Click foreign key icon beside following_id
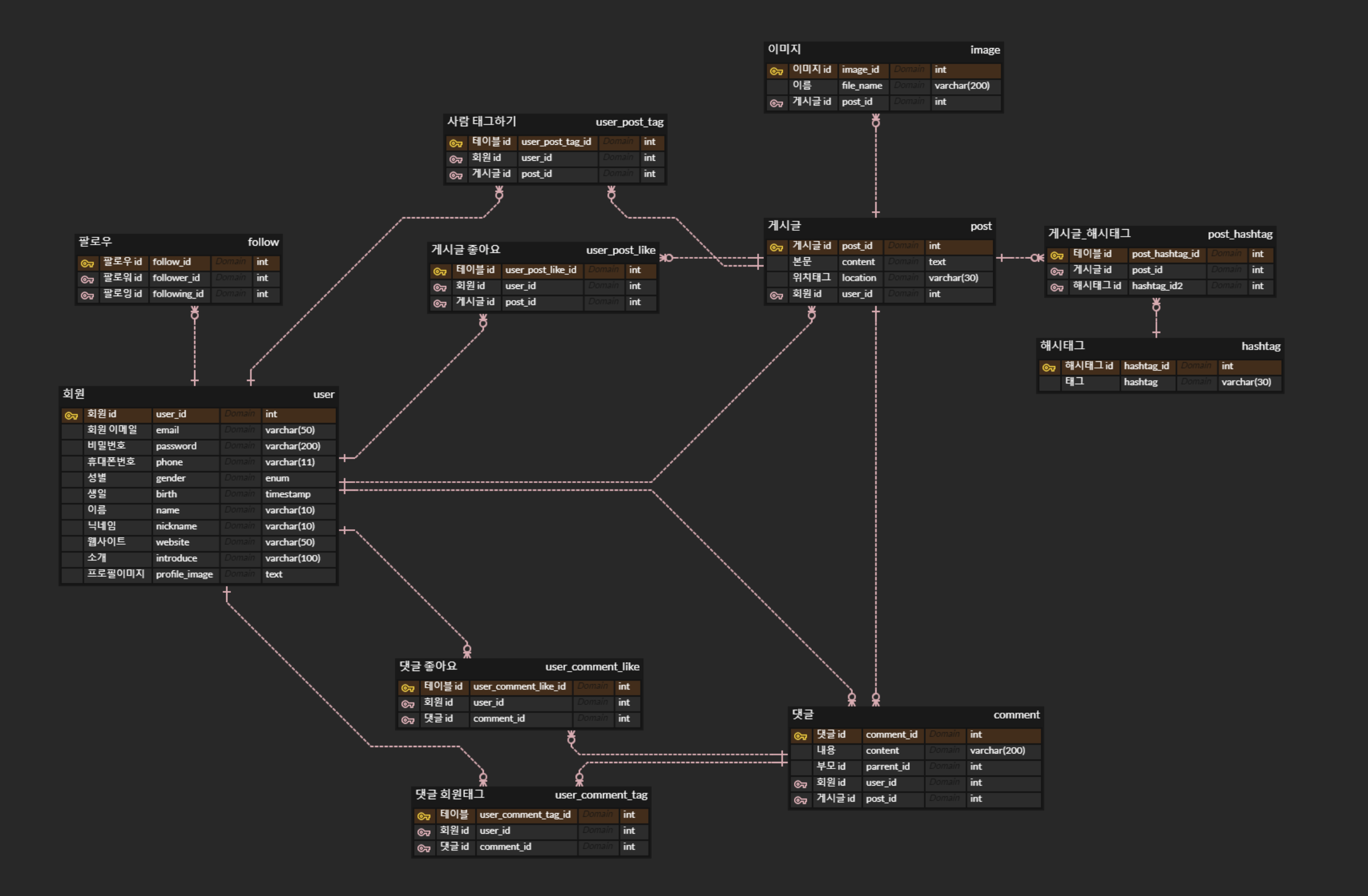Viewport: 1368px width, 896px height. point(87,295)
